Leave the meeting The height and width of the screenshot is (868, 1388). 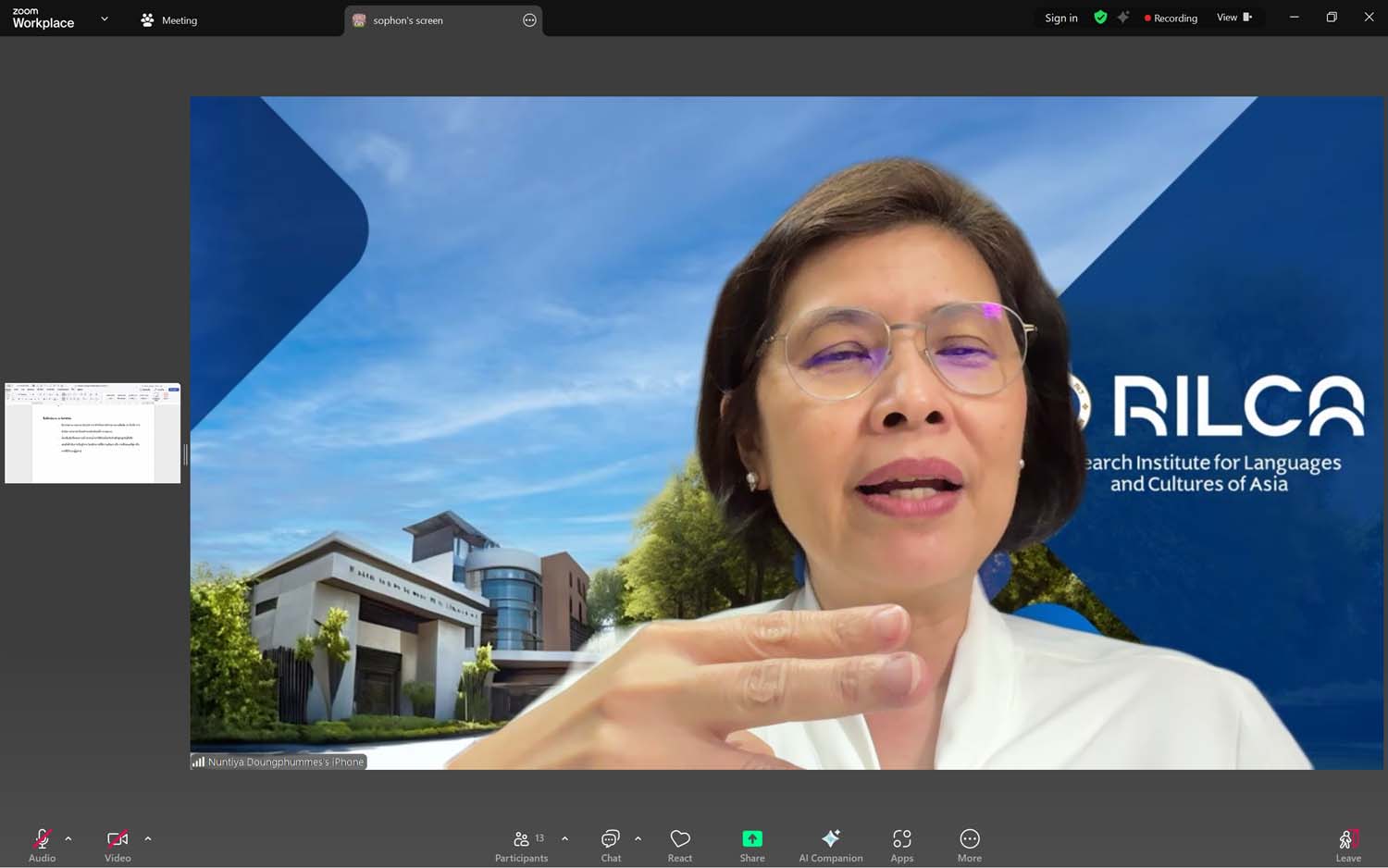pyautogui.click(x=1347, y=845)
